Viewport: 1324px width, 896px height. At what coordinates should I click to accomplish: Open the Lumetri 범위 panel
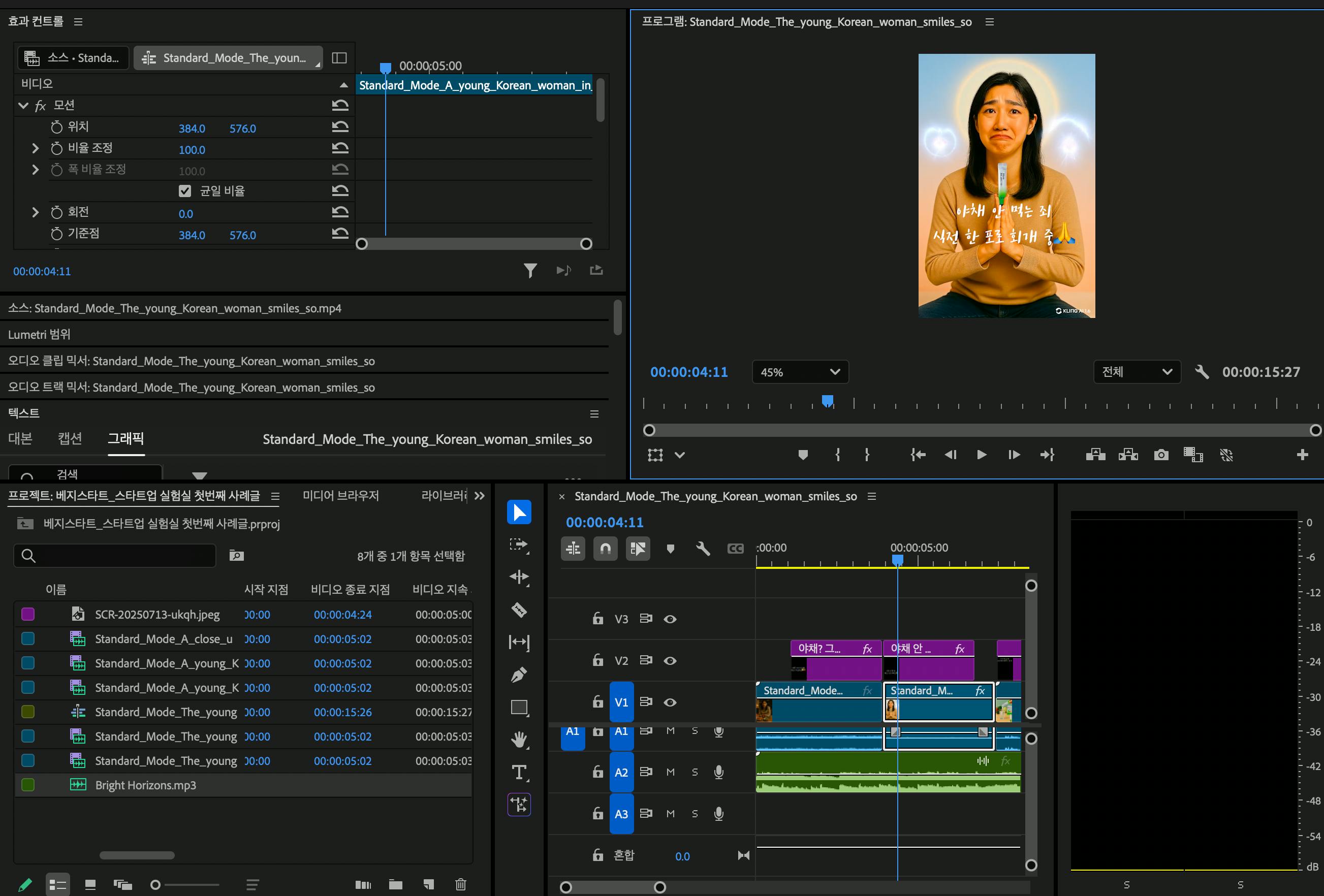coord(39,334)
